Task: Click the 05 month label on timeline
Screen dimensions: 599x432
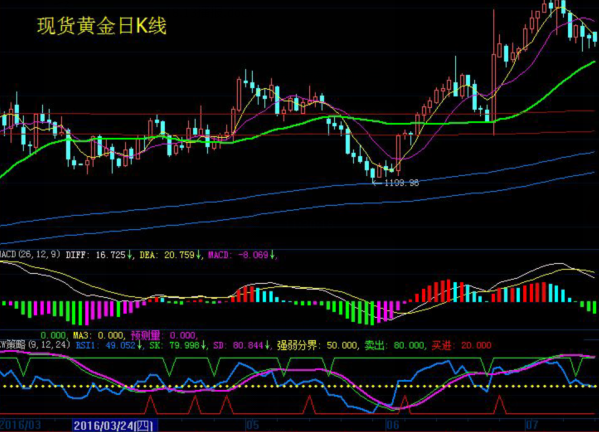Action: (252, 425)
